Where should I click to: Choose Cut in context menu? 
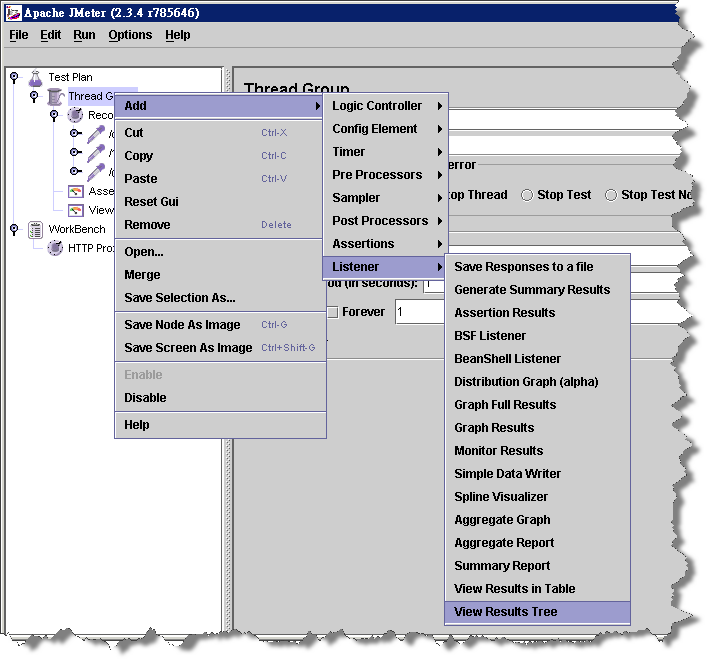pyautogui.click(x=220, y=133)
